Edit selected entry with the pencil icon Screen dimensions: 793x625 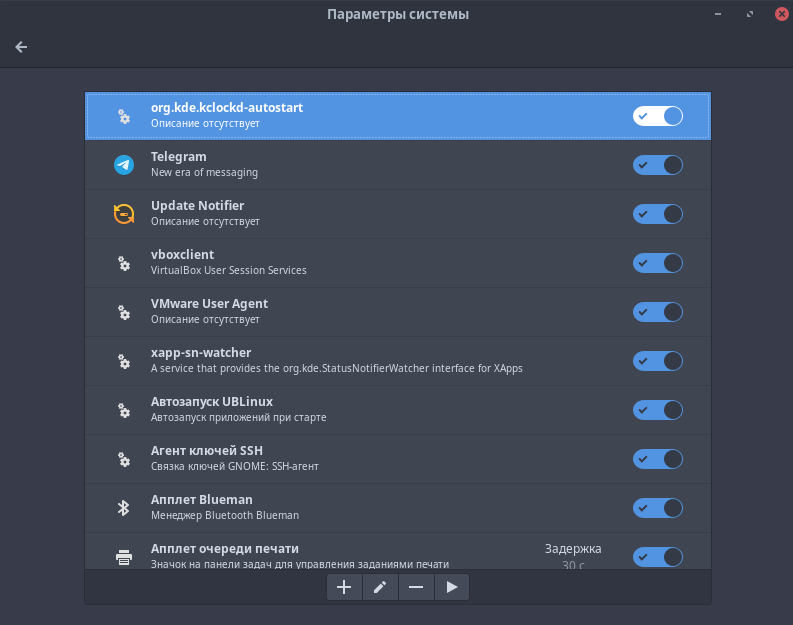(380, 587)
